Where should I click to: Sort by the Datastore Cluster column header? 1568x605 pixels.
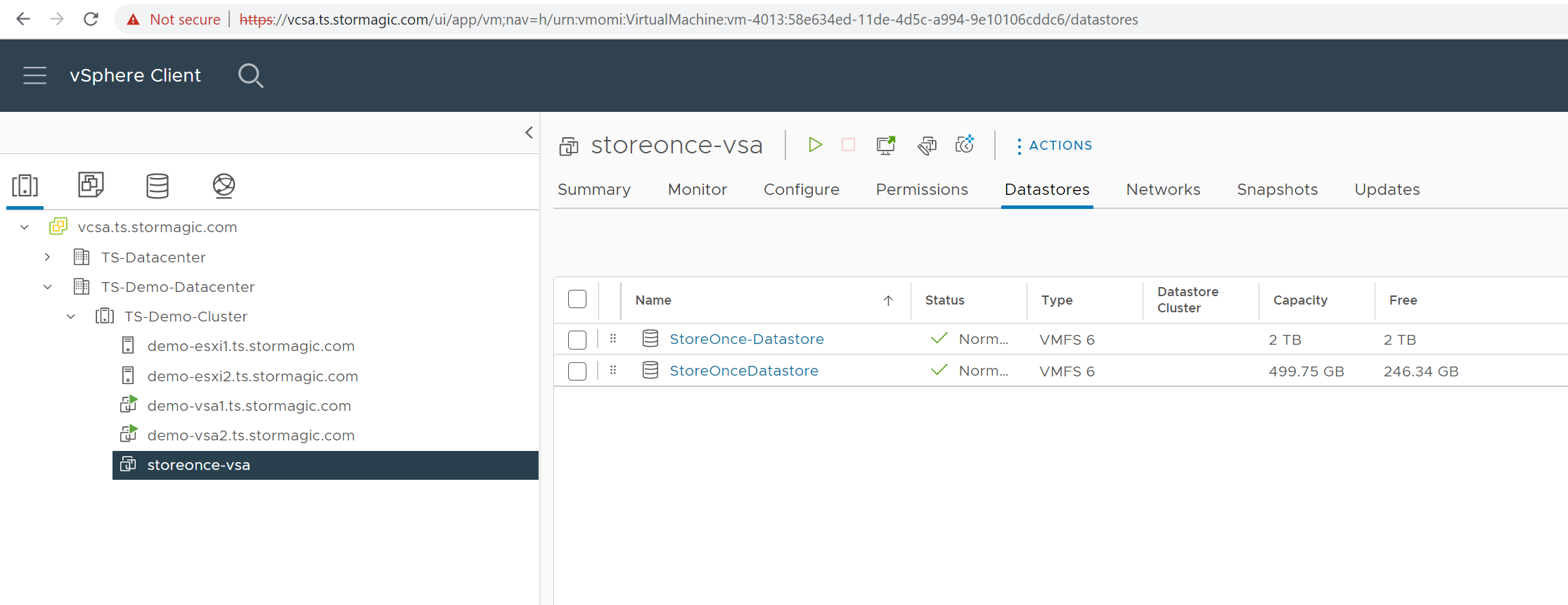[1188, 300]
